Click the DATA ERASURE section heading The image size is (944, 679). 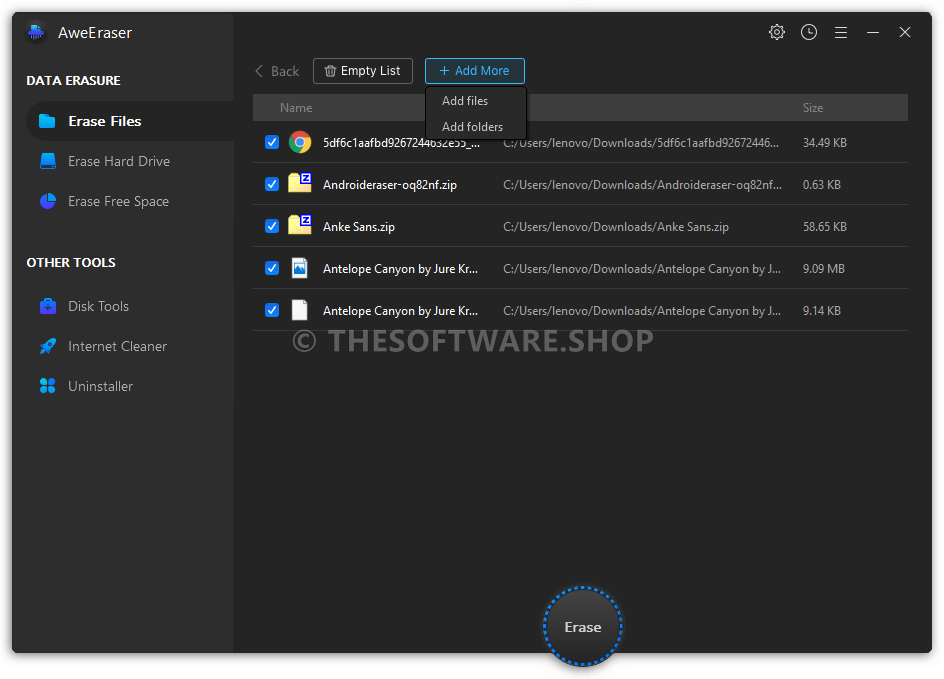coord(73,81)
